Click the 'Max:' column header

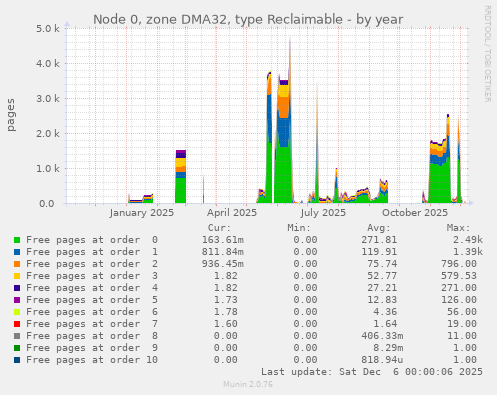pos(458,228)
